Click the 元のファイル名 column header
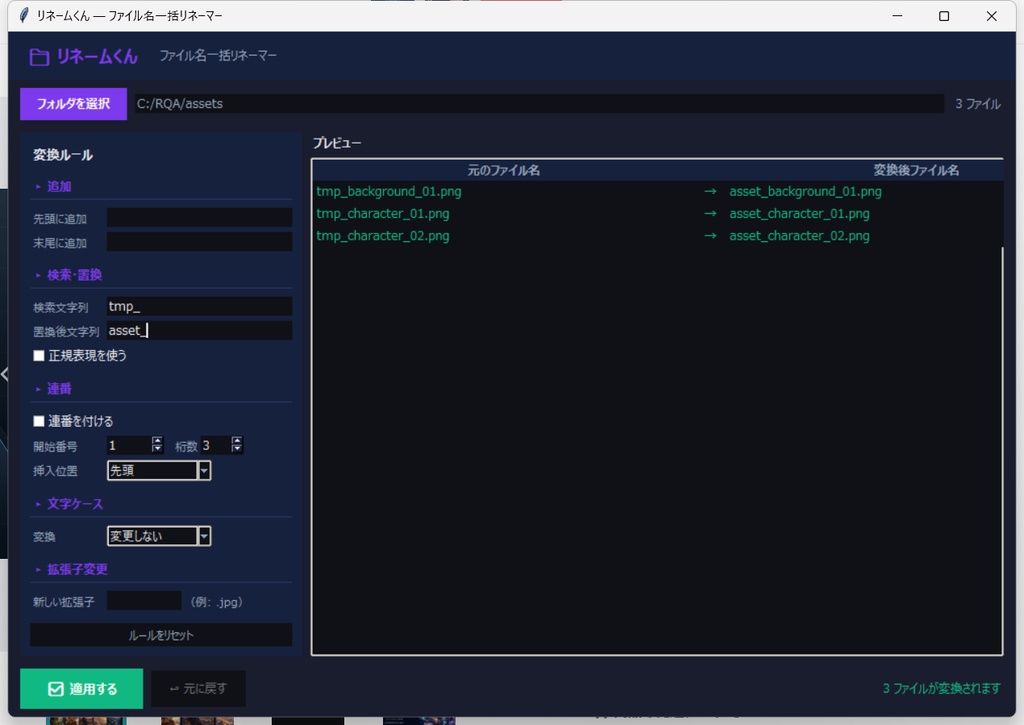 (x=504, y=170)
